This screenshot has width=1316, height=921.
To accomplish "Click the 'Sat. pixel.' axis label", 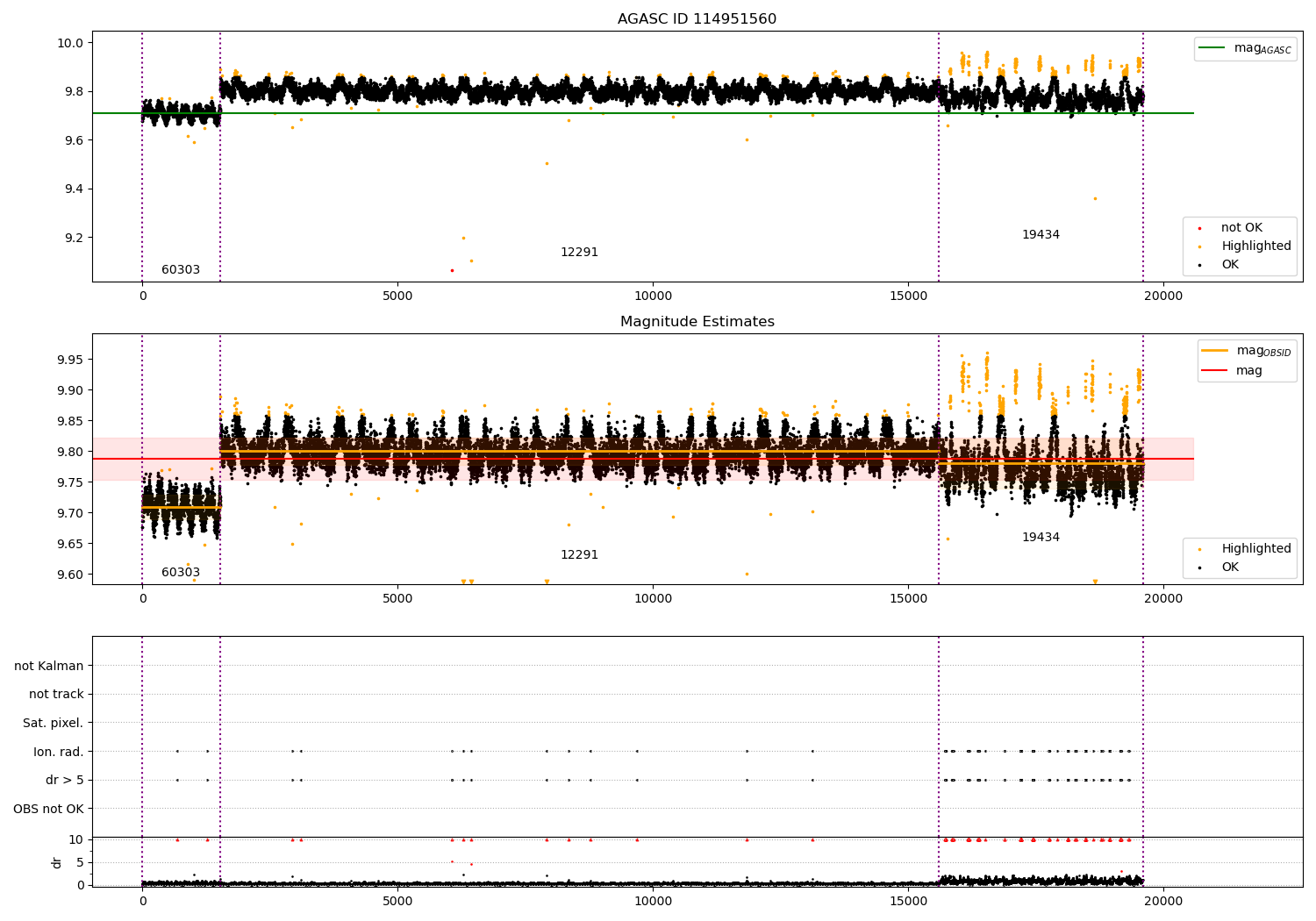I will pyautogui.click(x=53, y=723).
